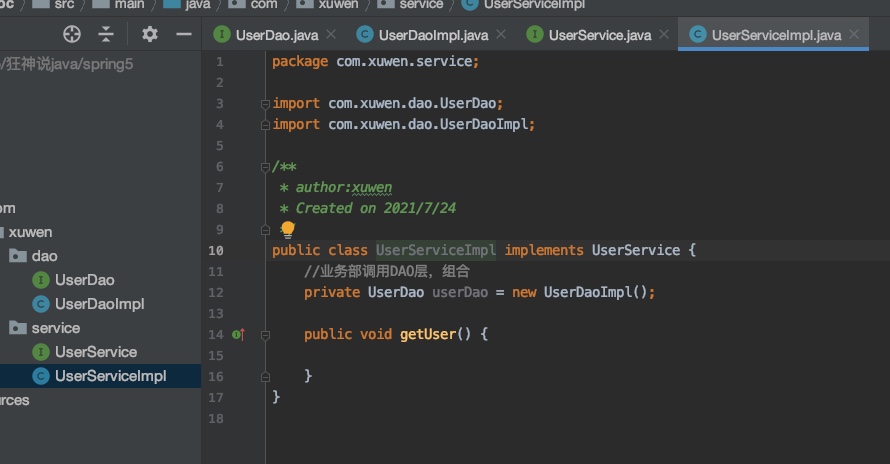Click the xuwen breadcrumb in navigation bar
The width and height of the screenshot is (890, 464).
click(x=337, y=5)
